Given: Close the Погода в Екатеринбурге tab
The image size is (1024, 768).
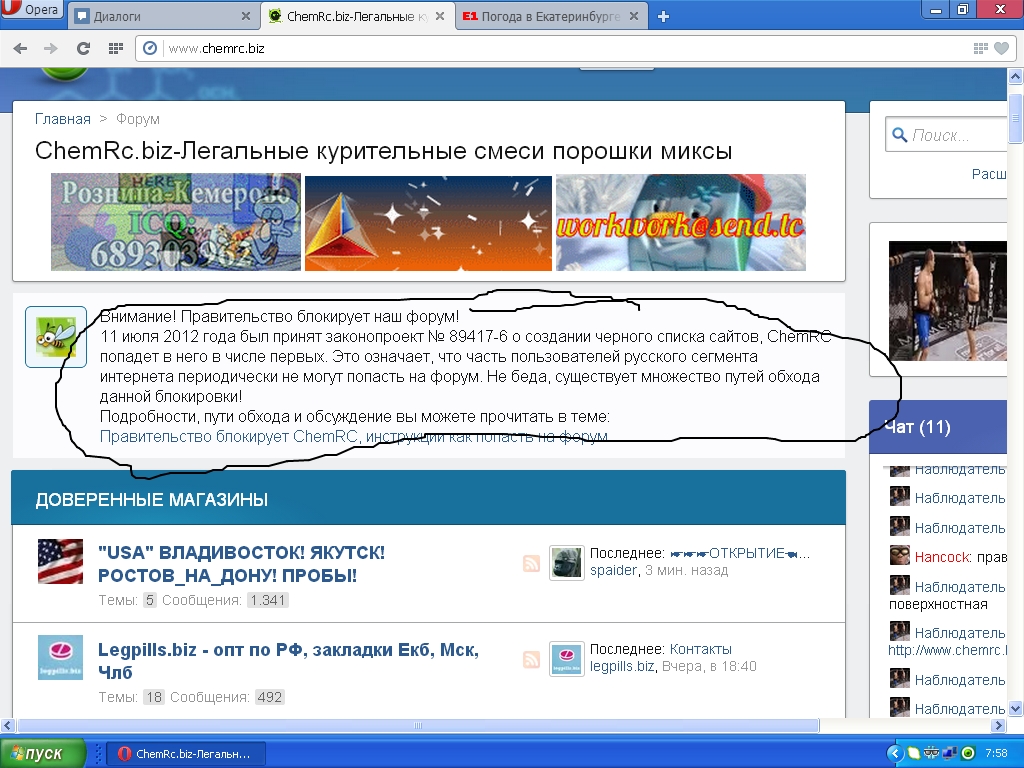Looking at the screenshot, I should [633, 16].
